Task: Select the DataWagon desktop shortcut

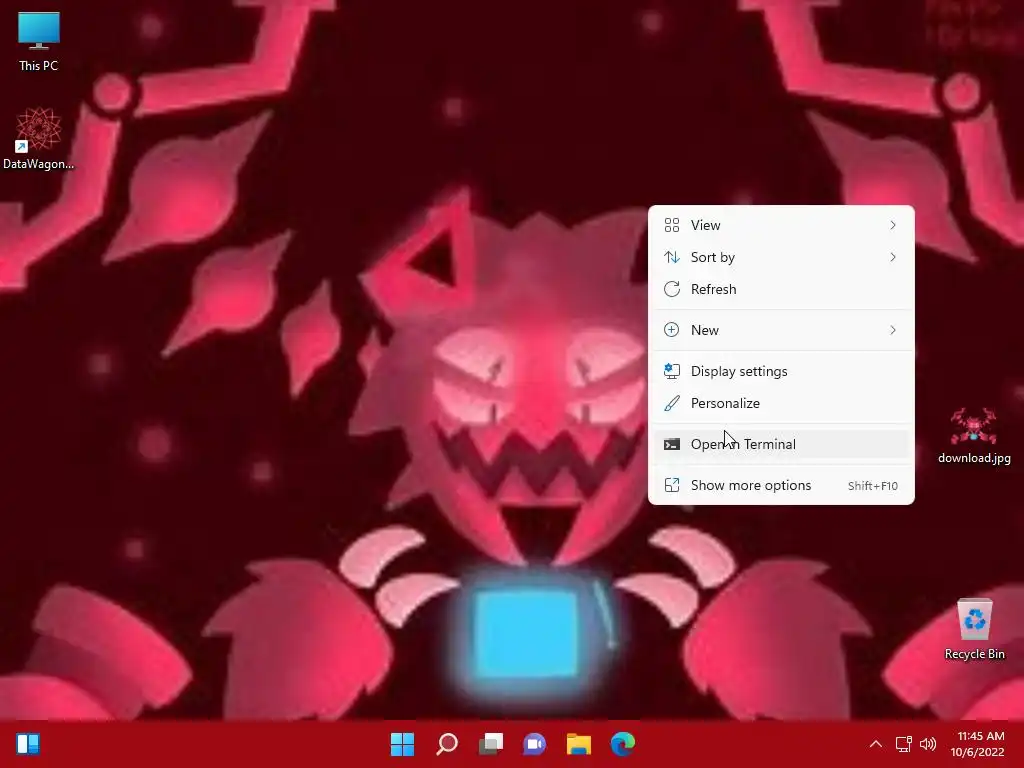Action: pyautogui.click(x=39, y=138)
